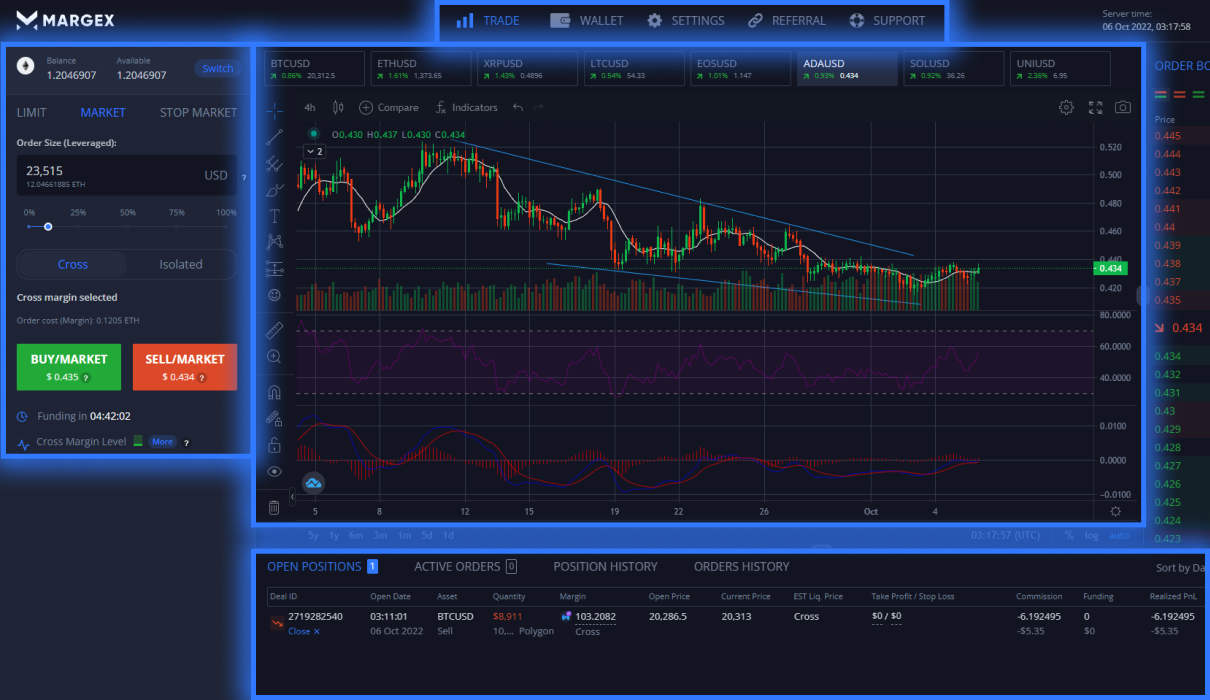Screen dimensions: 1210x700
Task: Toggle auto scale on chart
Action: click(x=1118, y=535)
